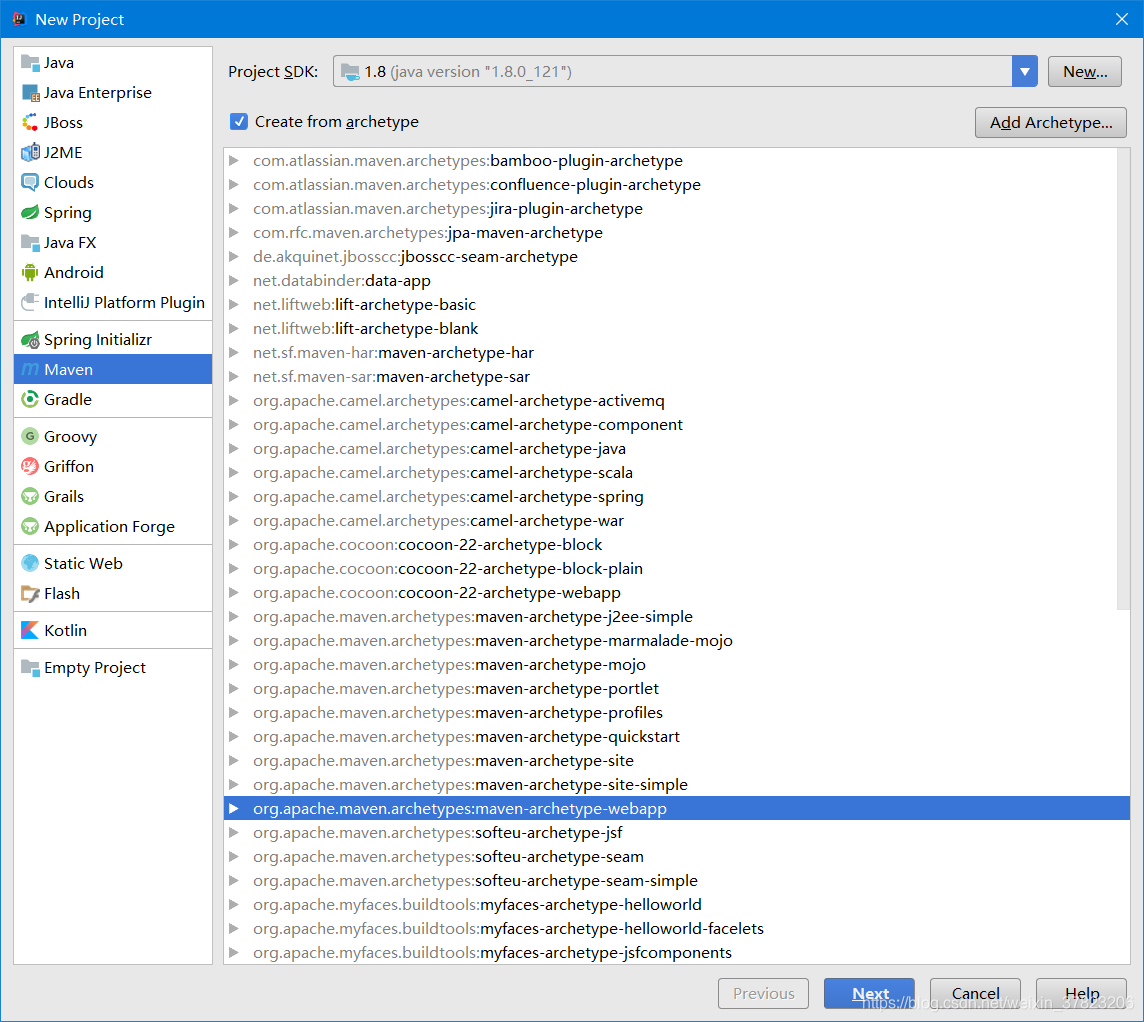
Task: Select Spring project type label
Action: (x=68, y=212)
